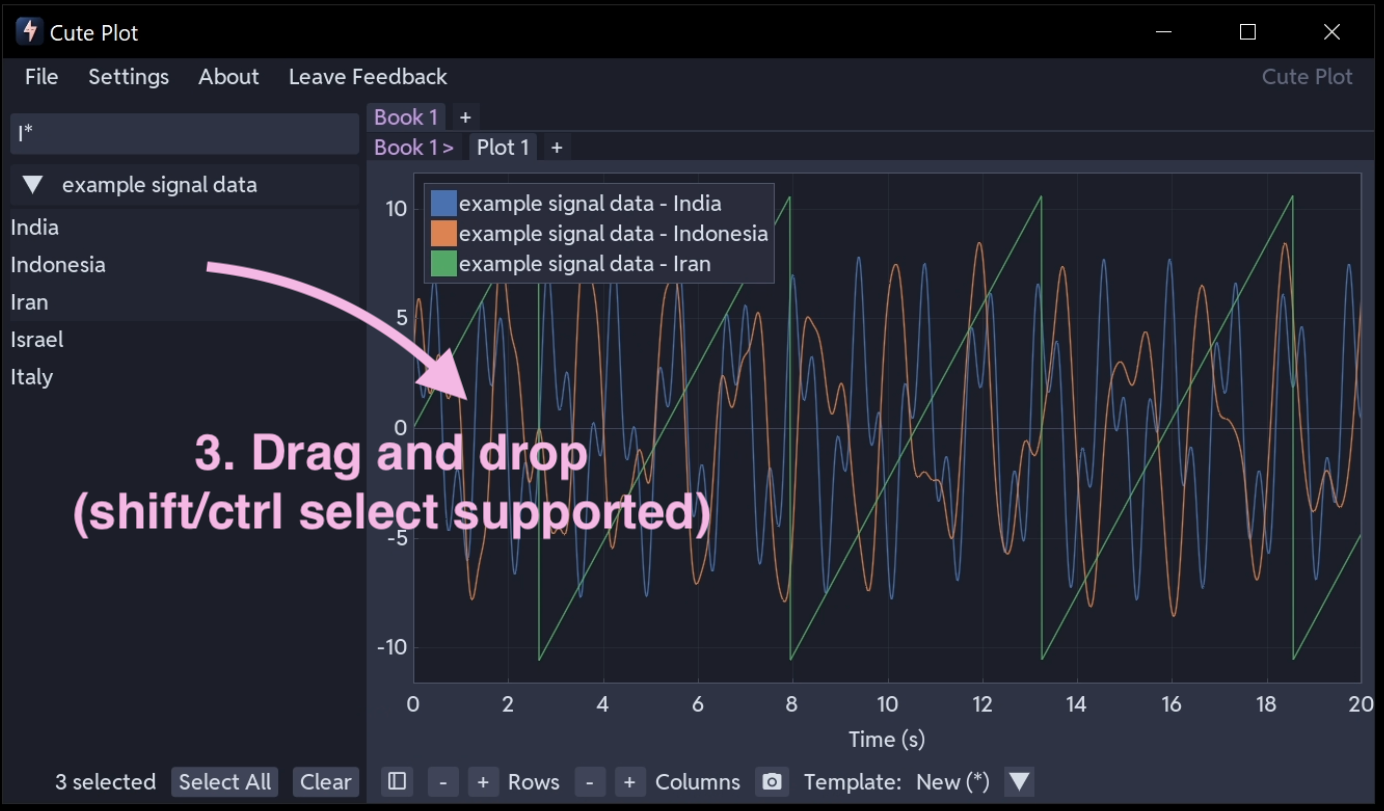Click the camera snapshot icon in bottom toolbar
Viewport: 1384px width, 811px height.
coord(771,782)
